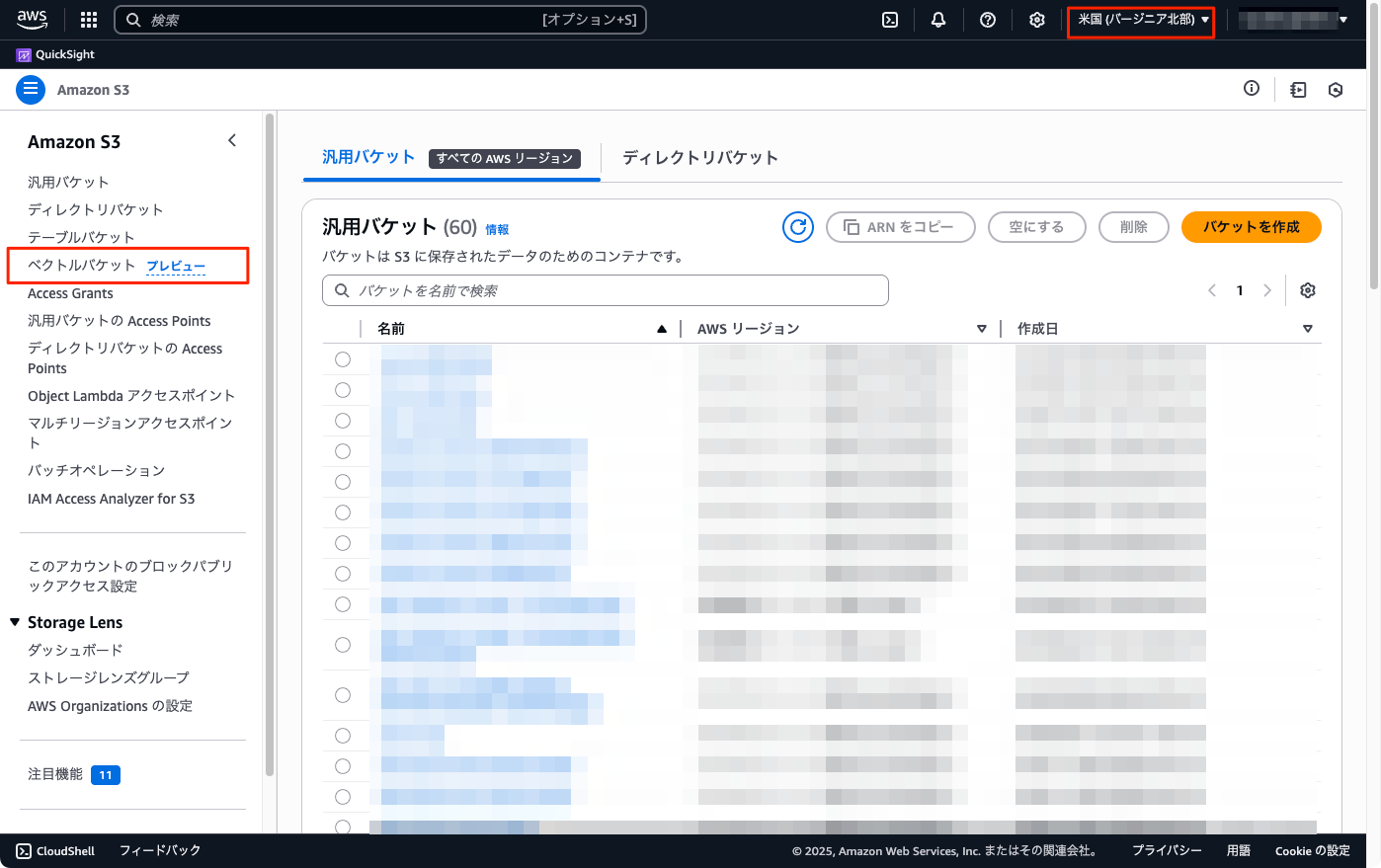Collapse the Storage Lens section
Image resolution: width=1381 pixels, height=868 pixels.
15,622
